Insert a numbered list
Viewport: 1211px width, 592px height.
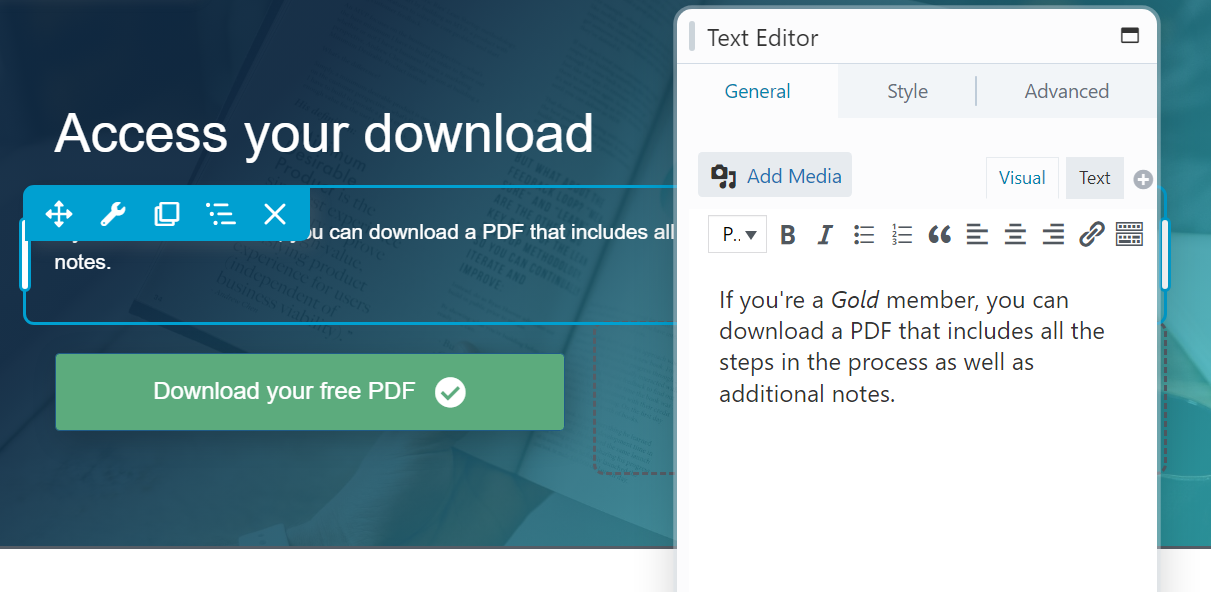pos(902,235)
